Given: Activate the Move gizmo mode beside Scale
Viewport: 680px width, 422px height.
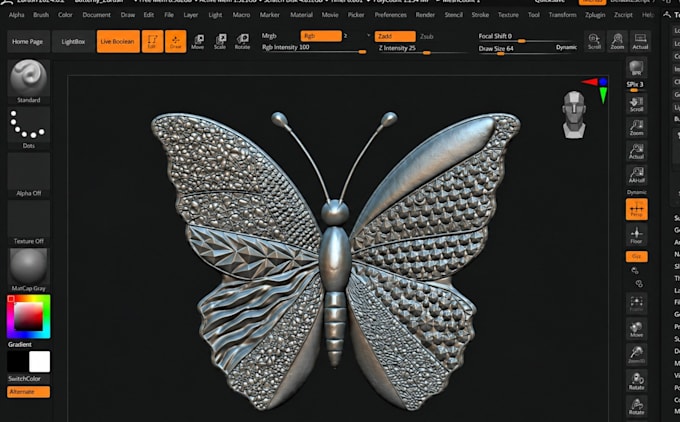Looking at the screenshot, I should [198, 41].
